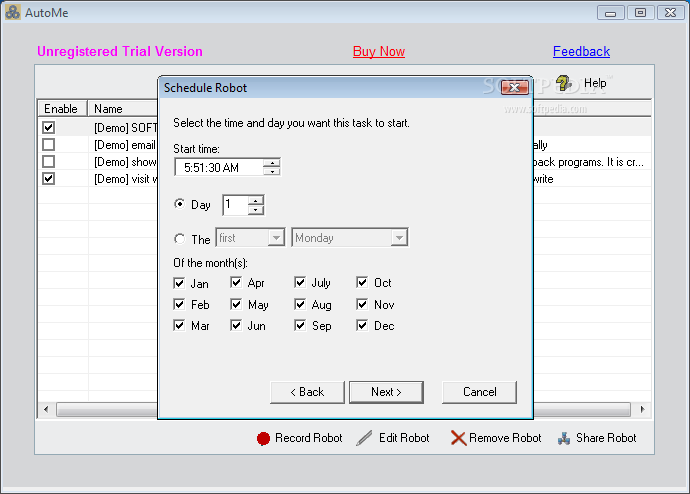The height and width of the screenshot is (494, 690).
Task: Open the Monday weekday dropdown
Action: [399, 238]
